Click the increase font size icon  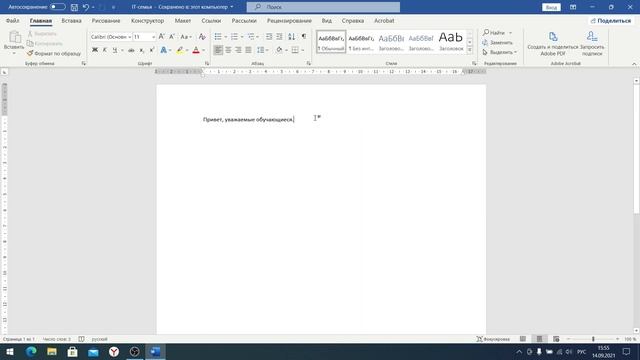coord(162,37)
